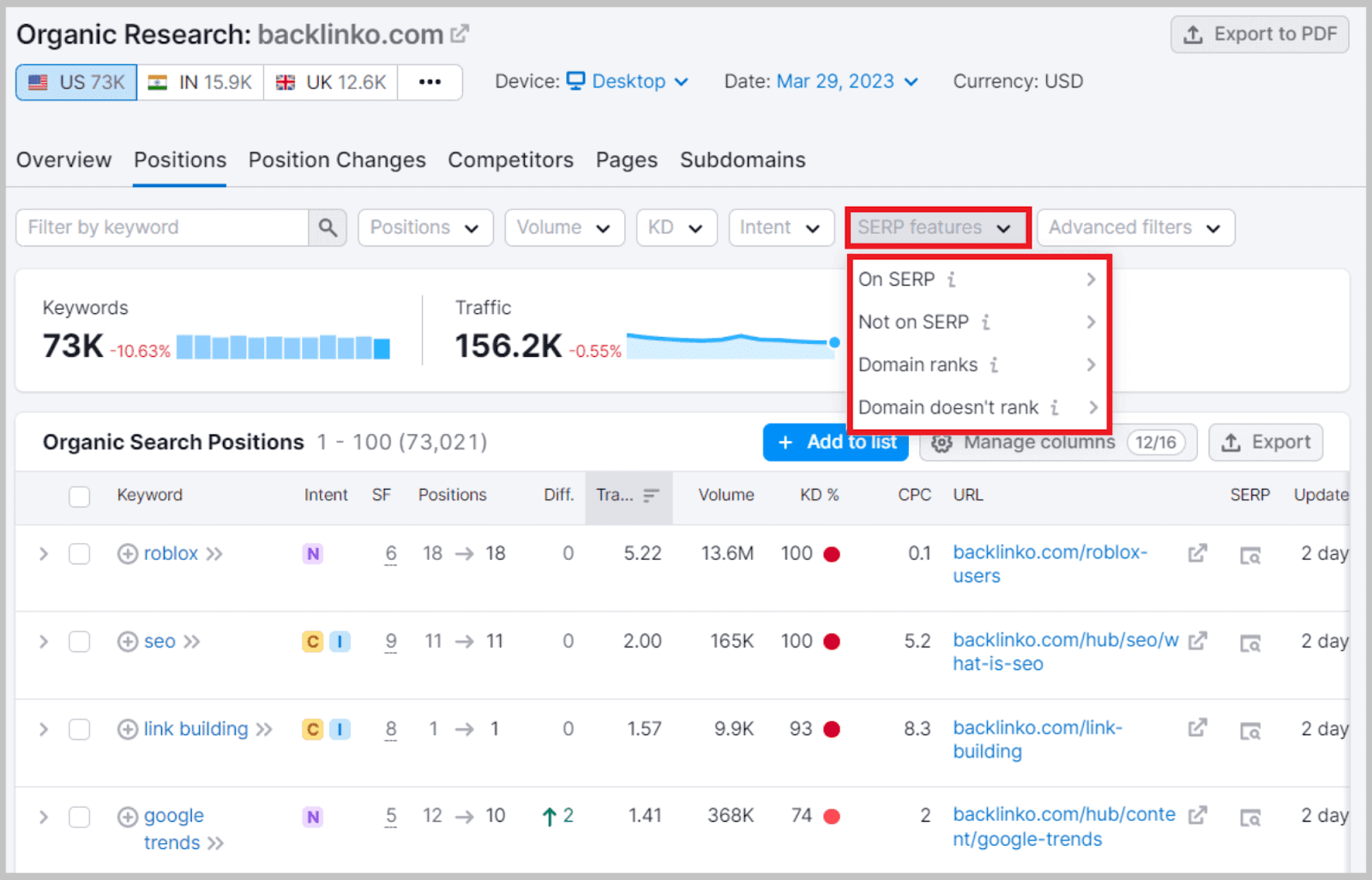Open the Intent filter dropdown
The image size is (1372, 880).
click(781, 227)
